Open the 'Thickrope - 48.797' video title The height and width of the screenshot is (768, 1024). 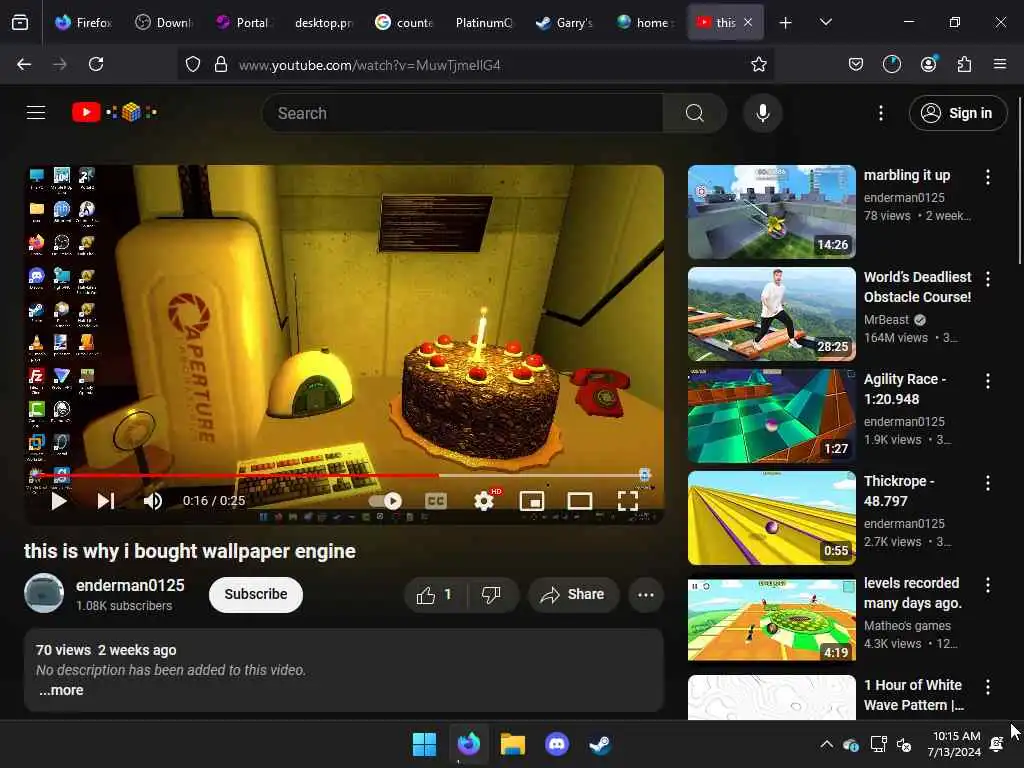pos(899,491)
